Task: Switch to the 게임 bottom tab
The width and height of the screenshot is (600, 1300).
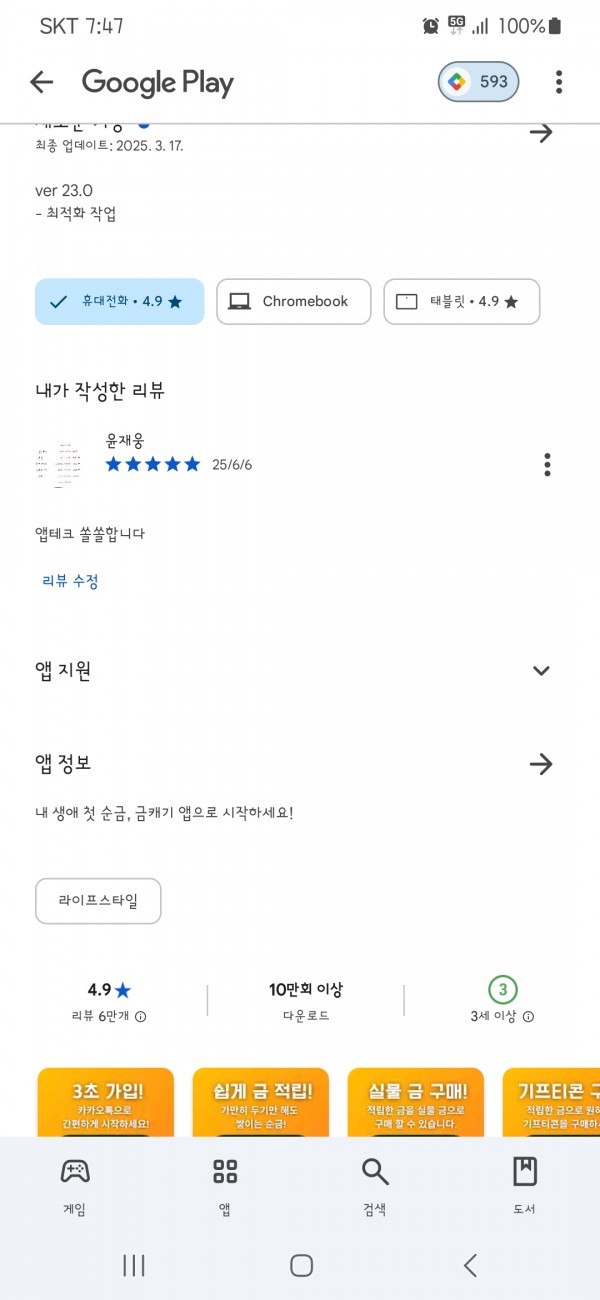Action: click(x=74, y=1186)
